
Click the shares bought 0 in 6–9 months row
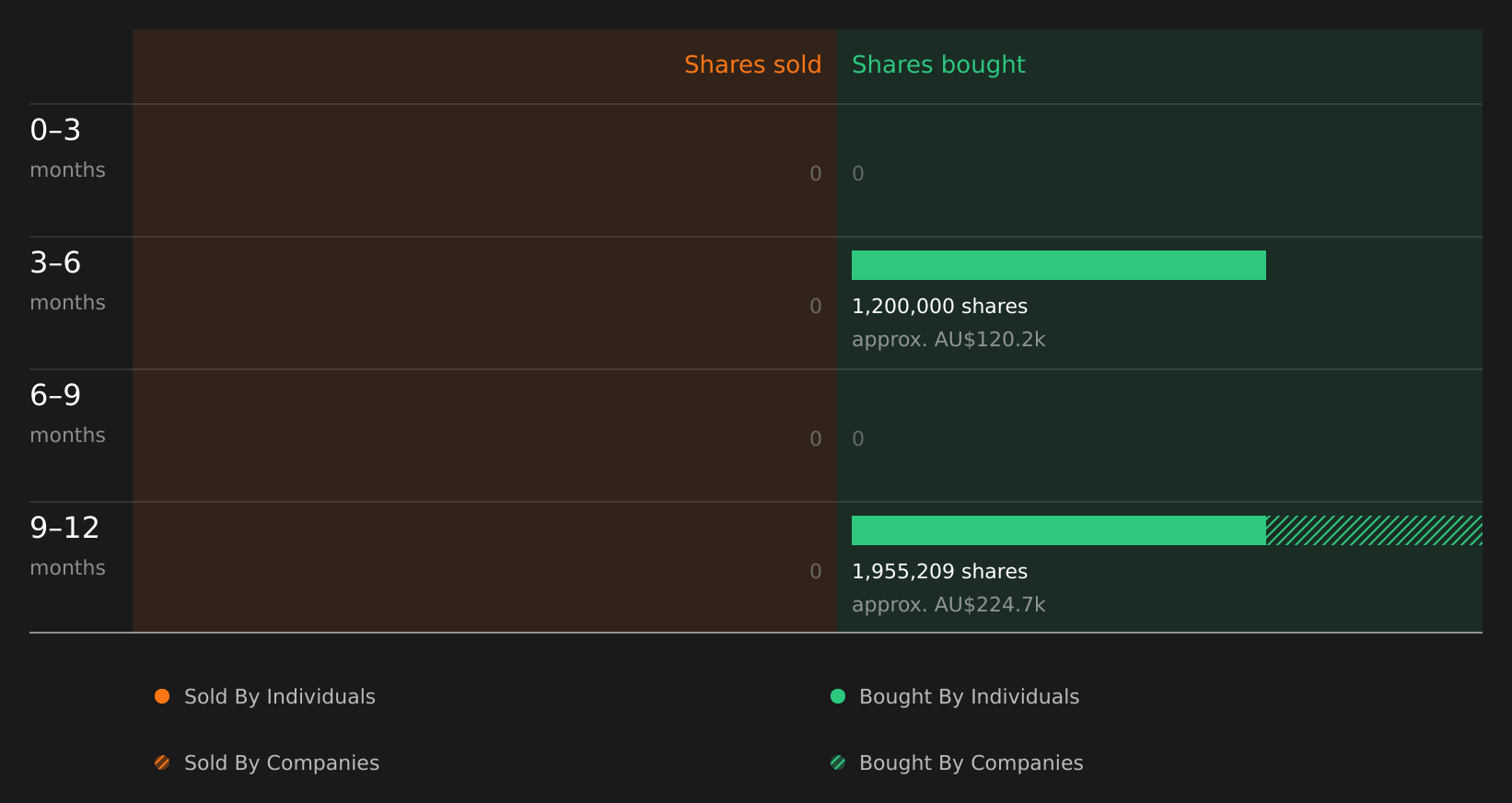(858, 439)
